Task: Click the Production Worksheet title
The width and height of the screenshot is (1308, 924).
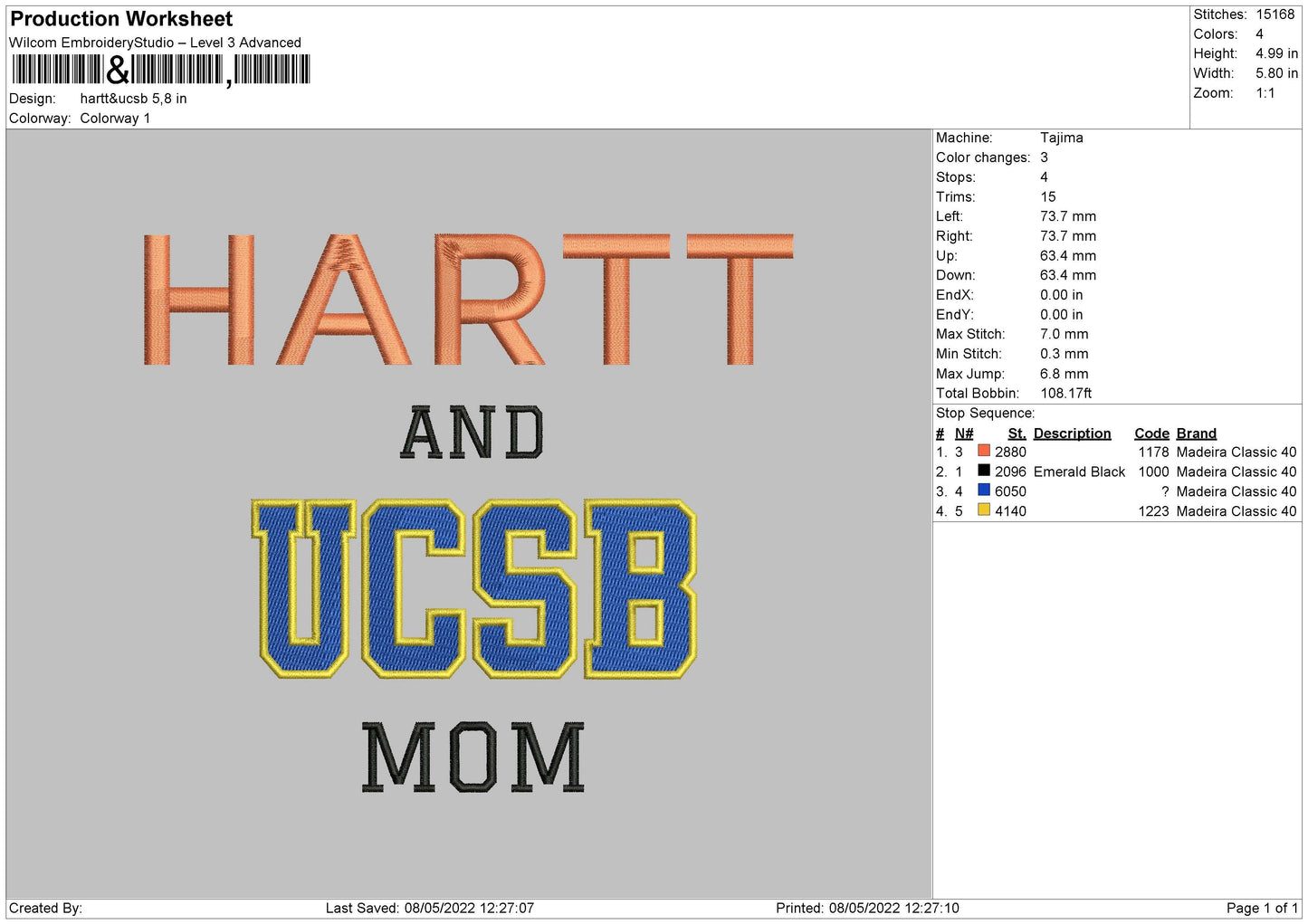Action: pyautogui.click(x=121, y=19)
